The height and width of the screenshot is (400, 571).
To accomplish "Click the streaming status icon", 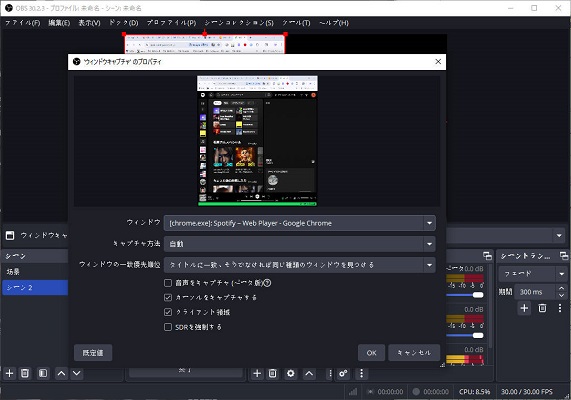I will pyautogui.click(x=371, y=392).
